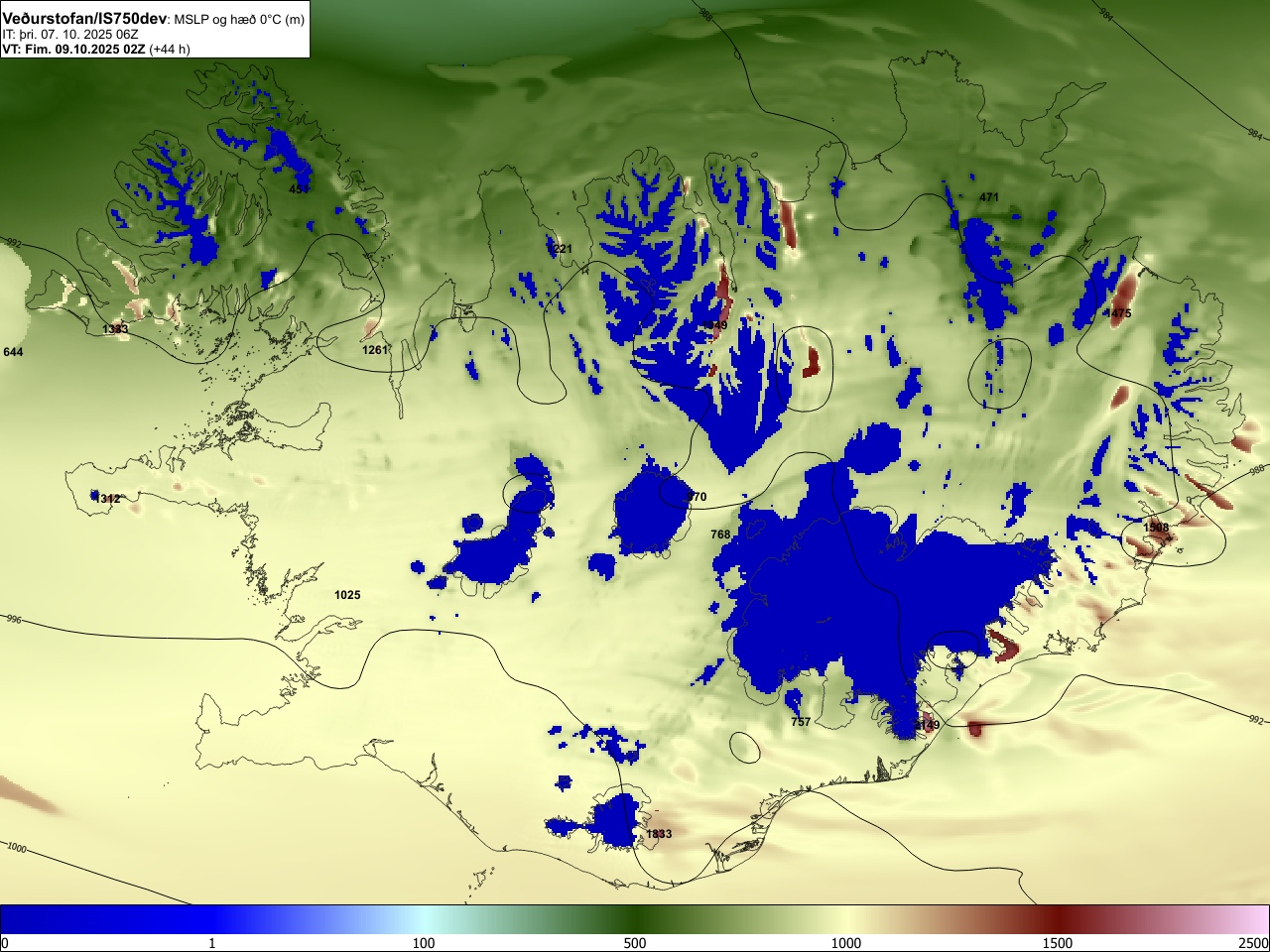
Task: Click the map value '1508'
Action: [1156, 528]
